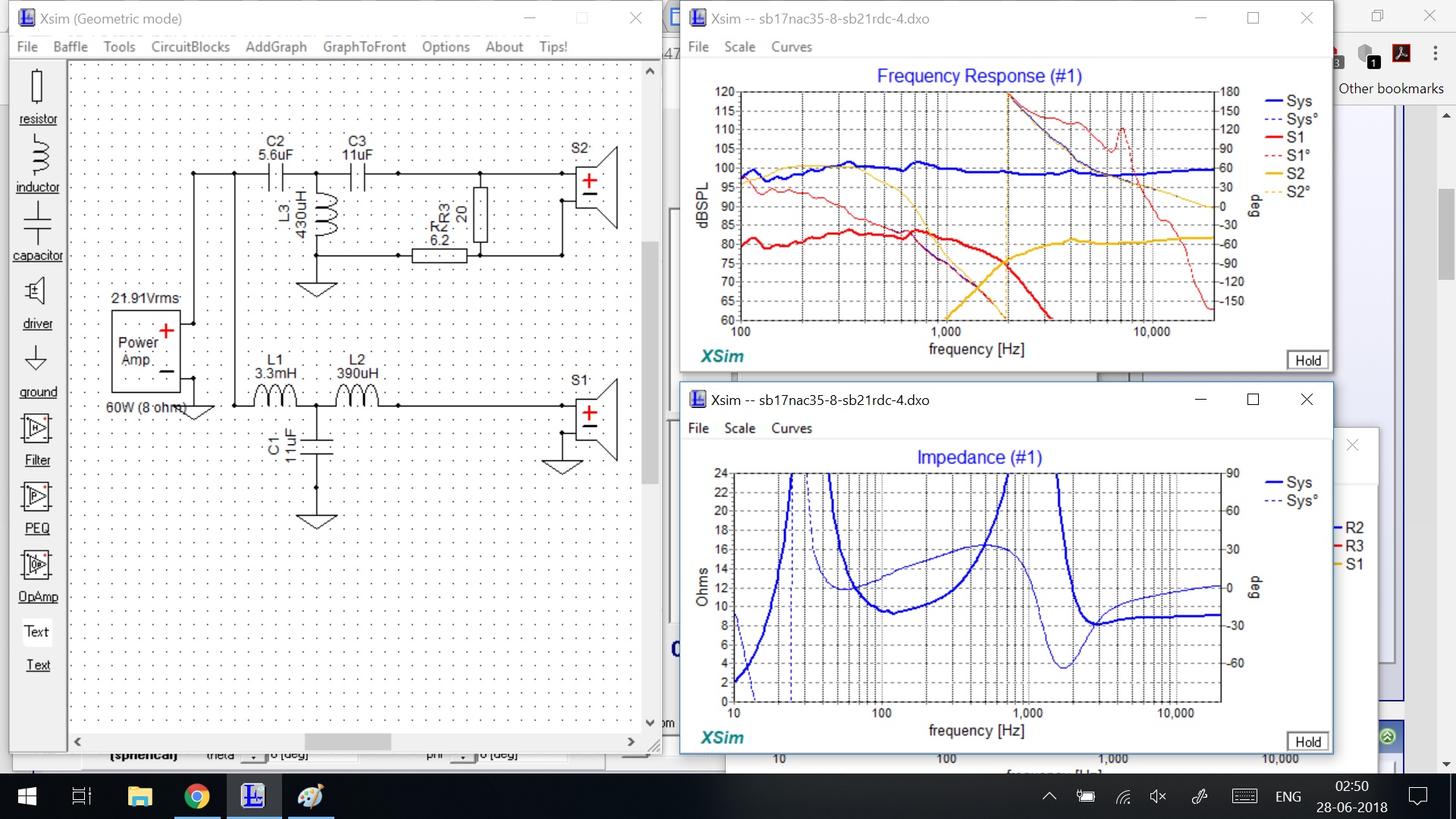
Task: Open the Options menu
Action: [x=446, y=47]
